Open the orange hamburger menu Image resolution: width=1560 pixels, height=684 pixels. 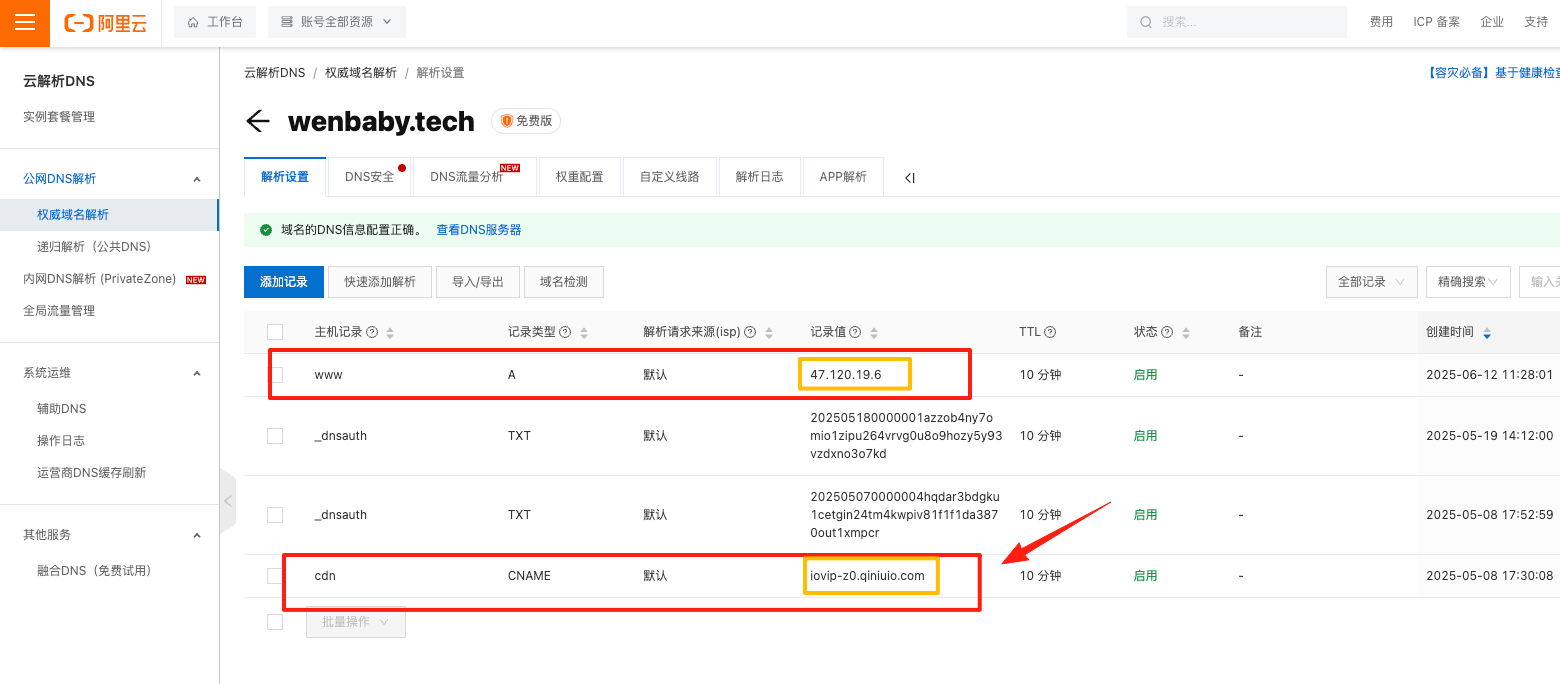pyautogui.click(x=25, y=23)
